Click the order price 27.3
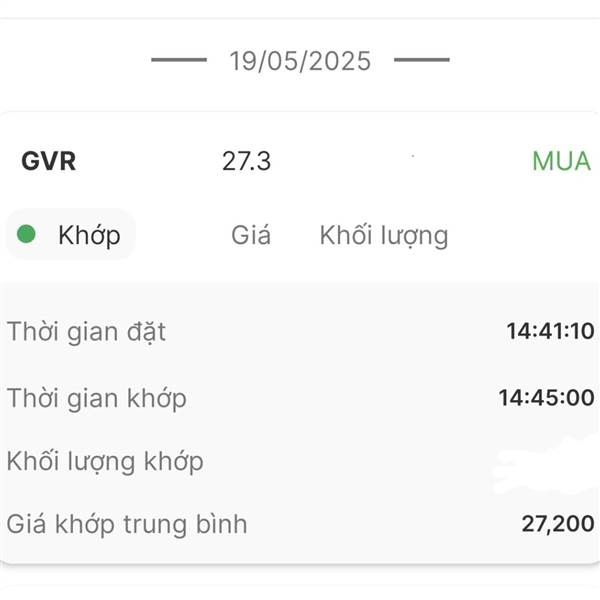Viewport: 600px width, 600px height. tap(246, 161)
